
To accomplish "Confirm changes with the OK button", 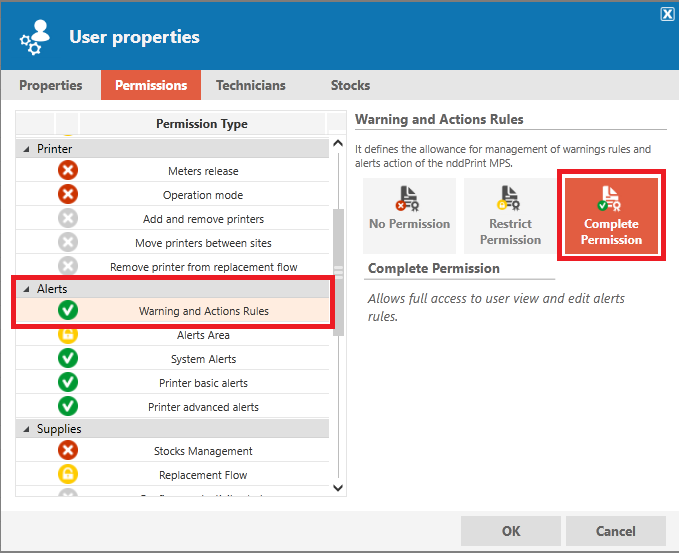I will [x=511, y=531].
